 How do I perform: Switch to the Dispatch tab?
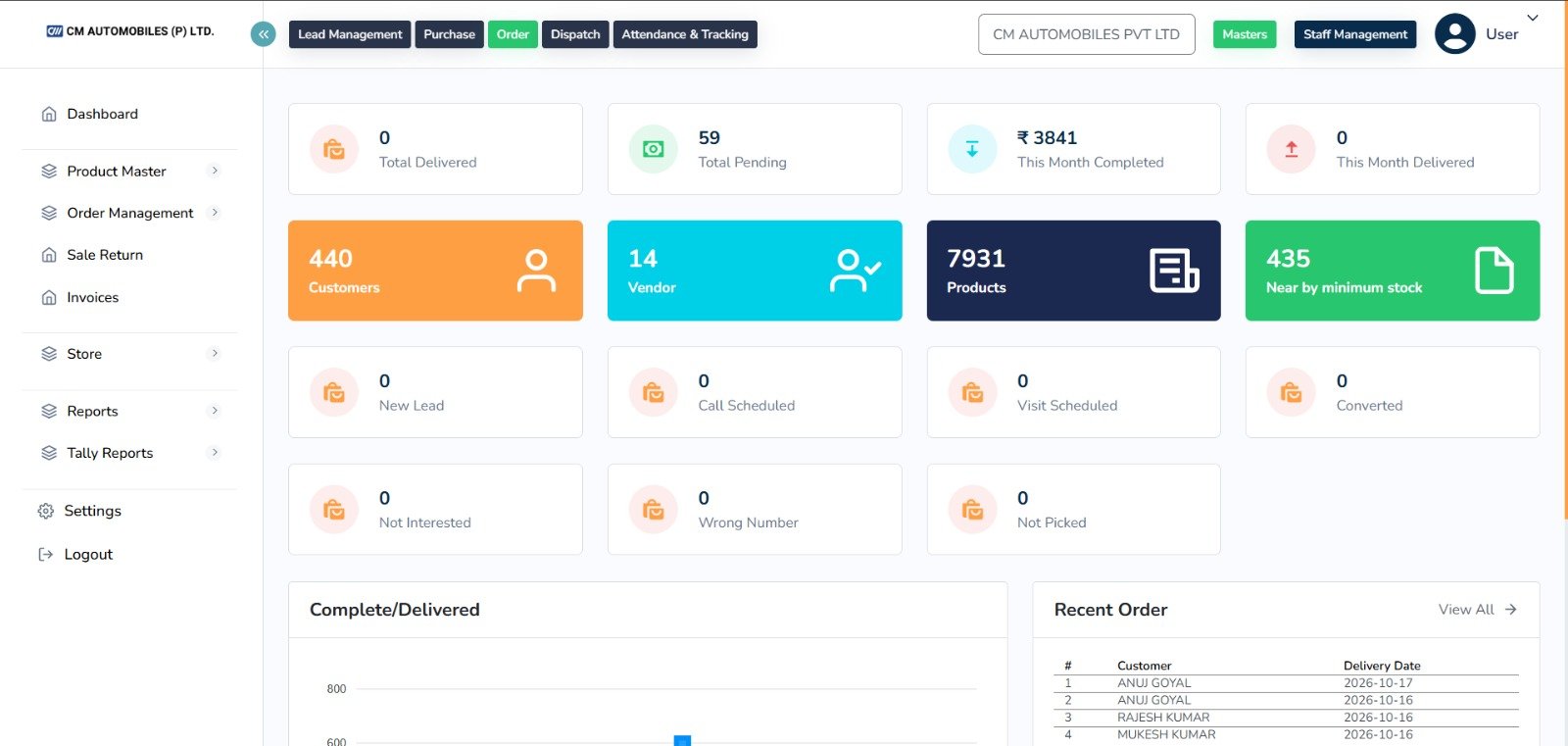(575, 34)
